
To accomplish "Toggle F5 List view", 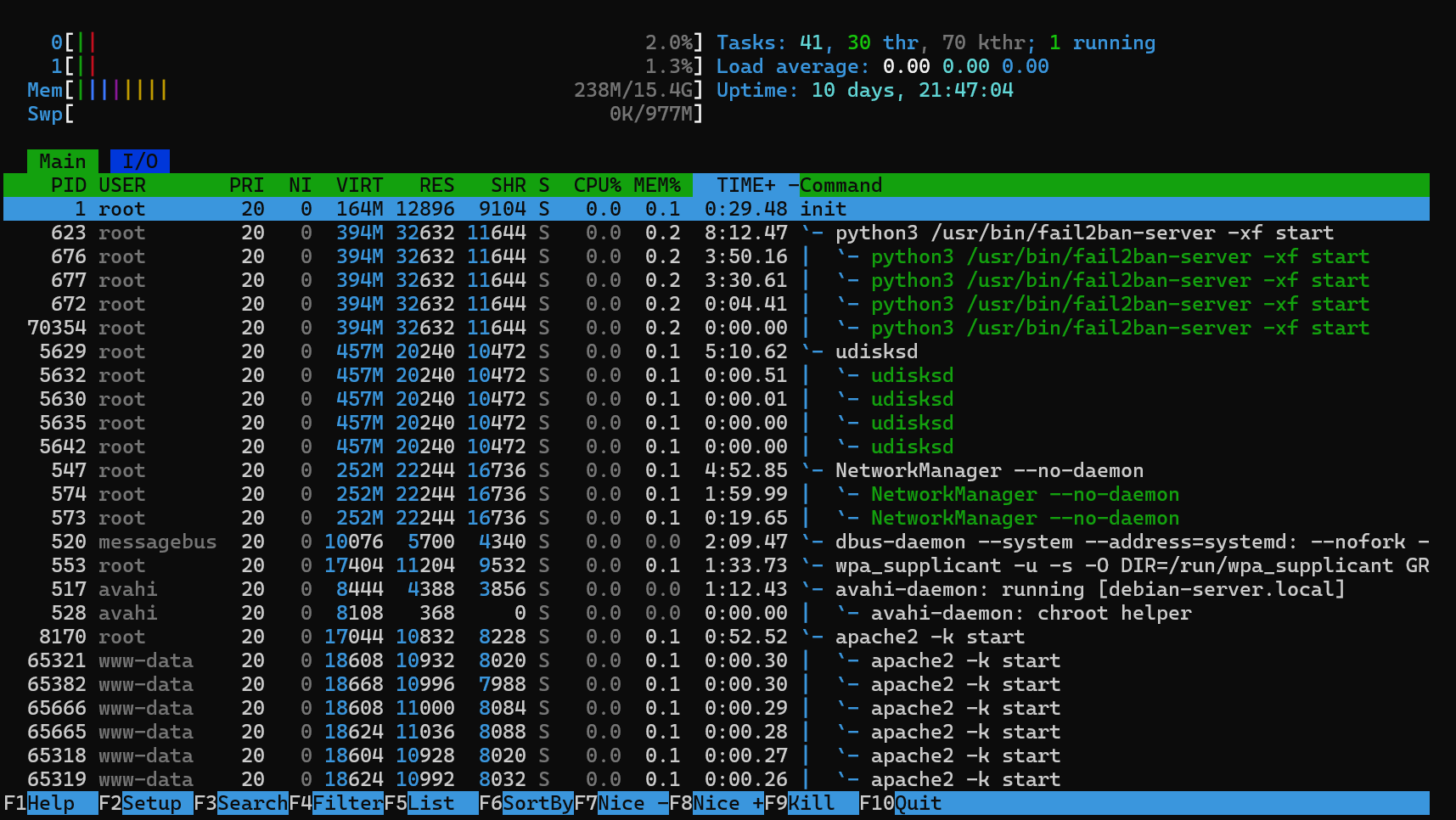I will (x=431, y=803).
